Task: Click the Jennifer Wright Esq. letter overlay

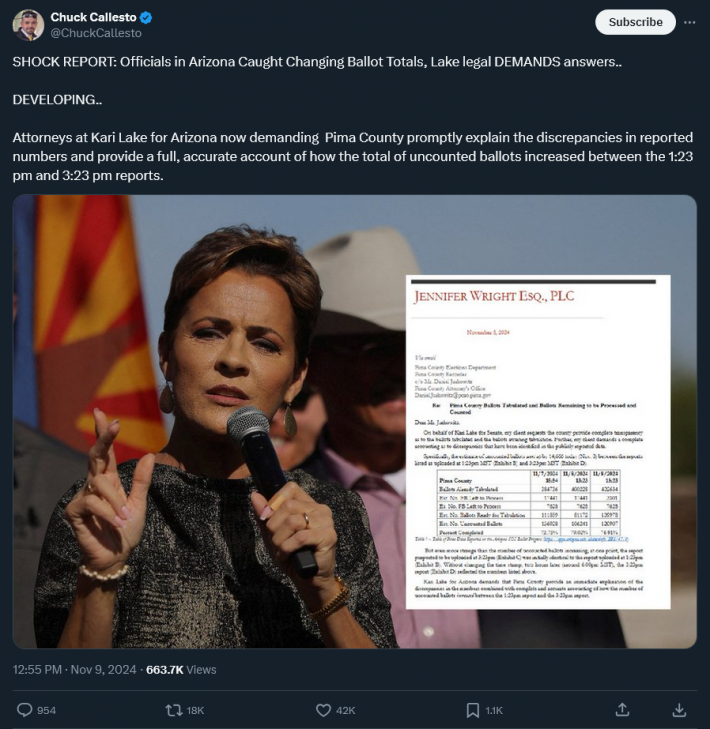Action: 538,442
